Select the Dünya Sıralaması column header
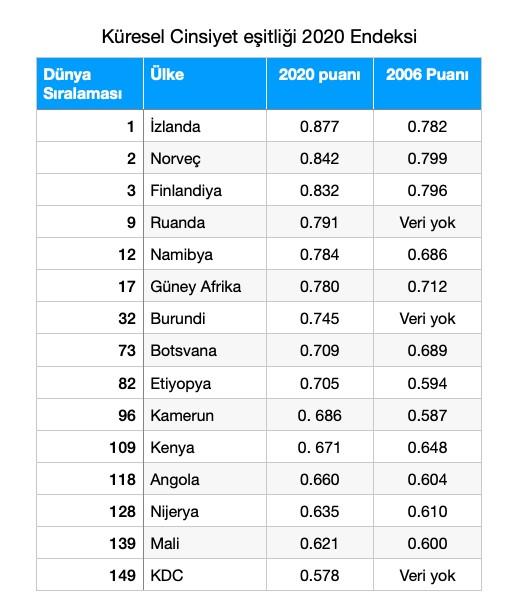The image size is (529, 601). (90, 84)
